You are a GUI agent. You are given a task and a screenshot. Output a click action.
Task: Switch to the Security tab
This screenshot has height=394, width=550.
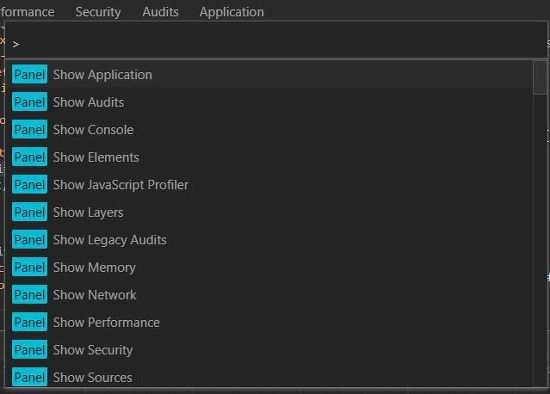[x=98, y=12]
